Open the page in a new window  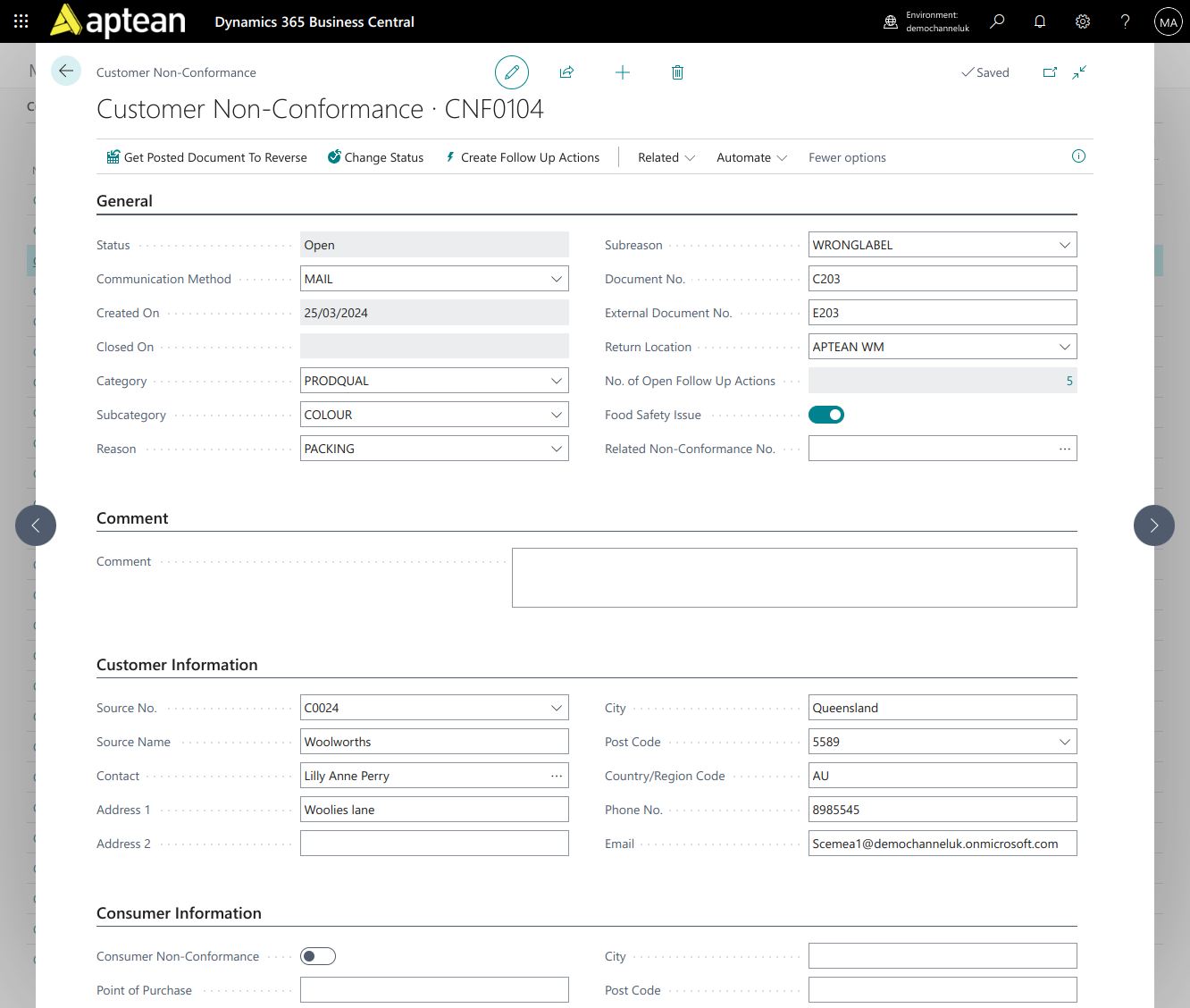coord(1051,72)
